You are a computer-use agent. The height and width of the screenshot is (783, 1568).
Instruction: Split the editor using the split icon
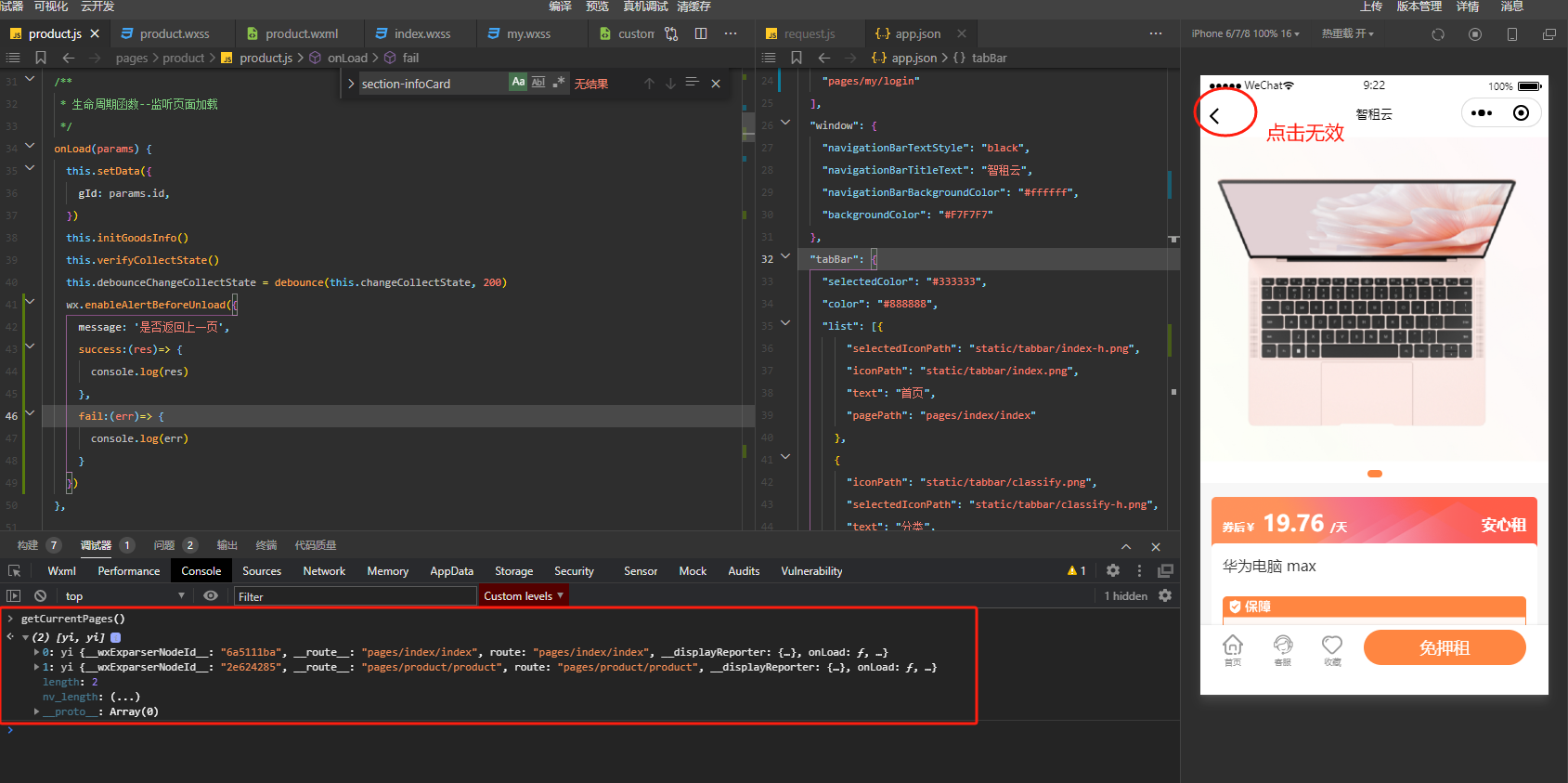(x=701, y=34)
